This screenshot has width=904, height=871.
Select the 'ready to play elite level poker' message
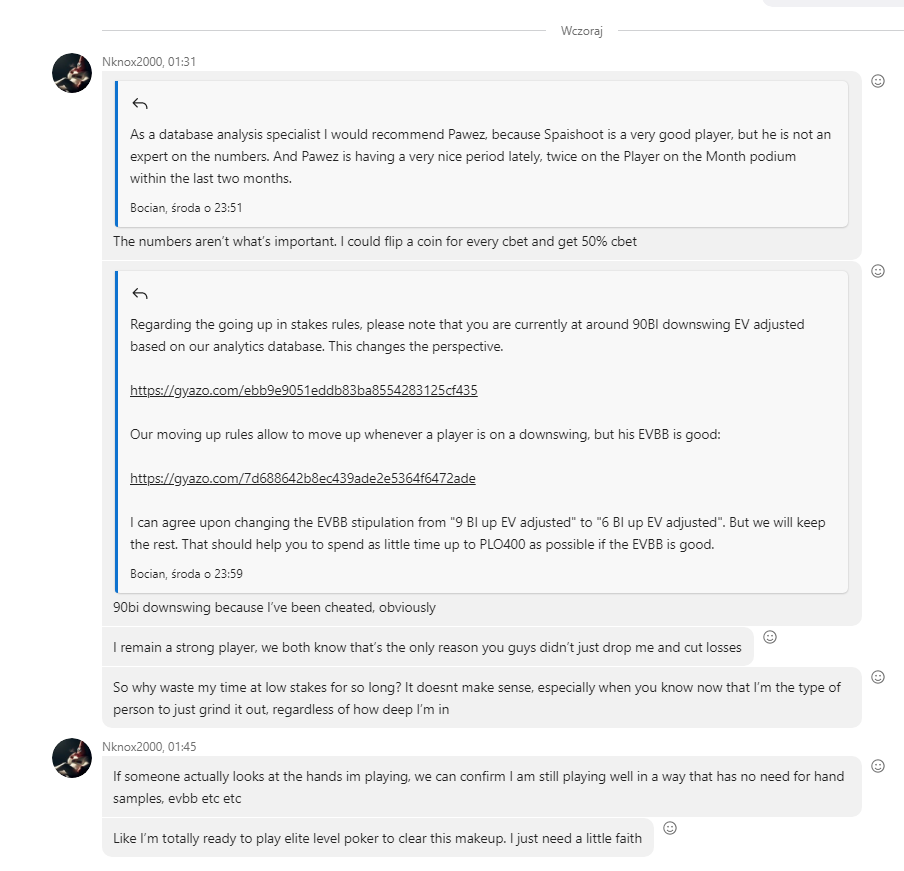click(377, 838)
